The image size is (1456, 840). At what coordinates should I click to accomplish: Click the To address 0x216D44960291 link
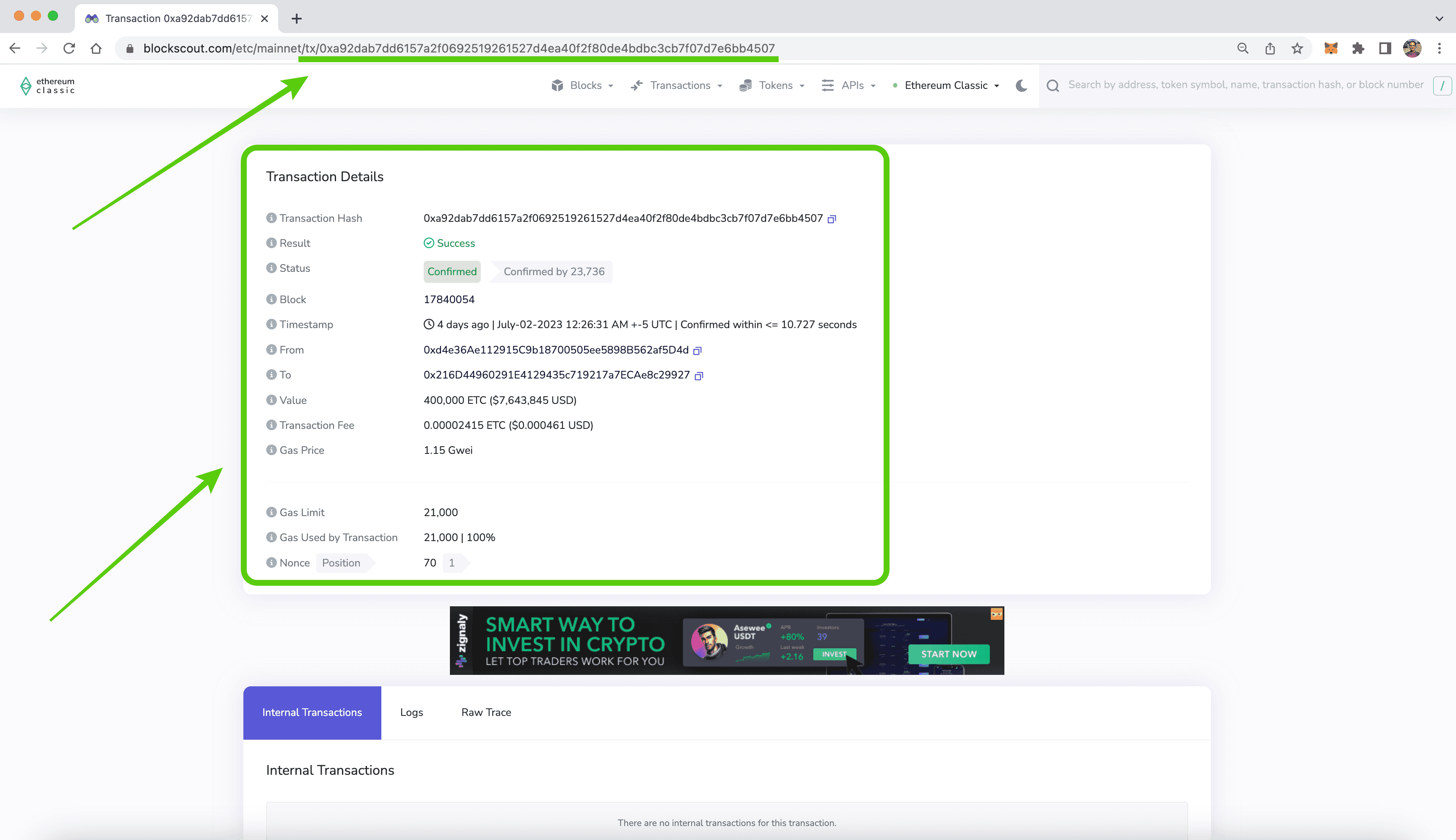pyautogui.click(x=556, y=375)
